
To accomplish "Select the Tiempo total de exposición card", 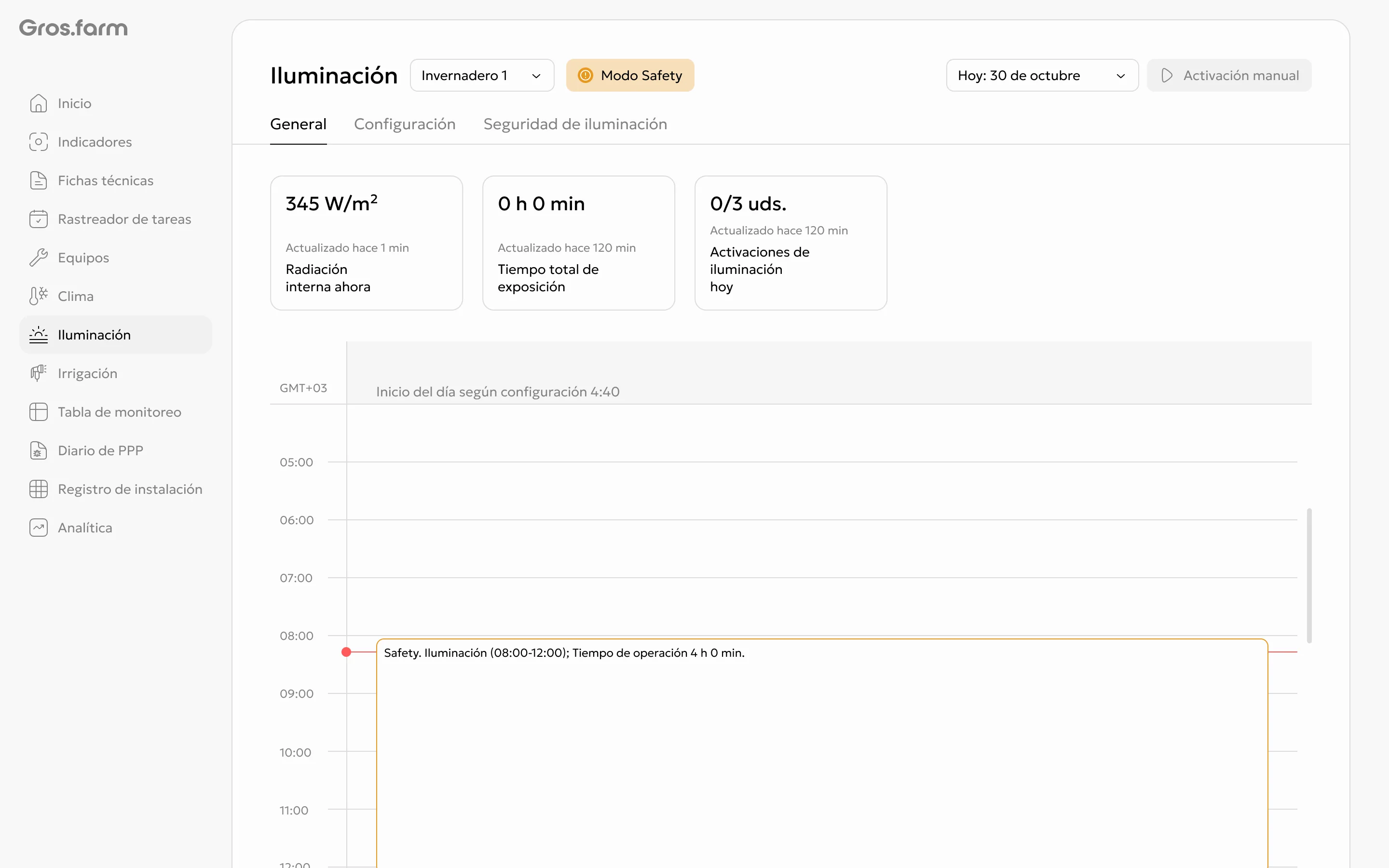I will 579,243.
